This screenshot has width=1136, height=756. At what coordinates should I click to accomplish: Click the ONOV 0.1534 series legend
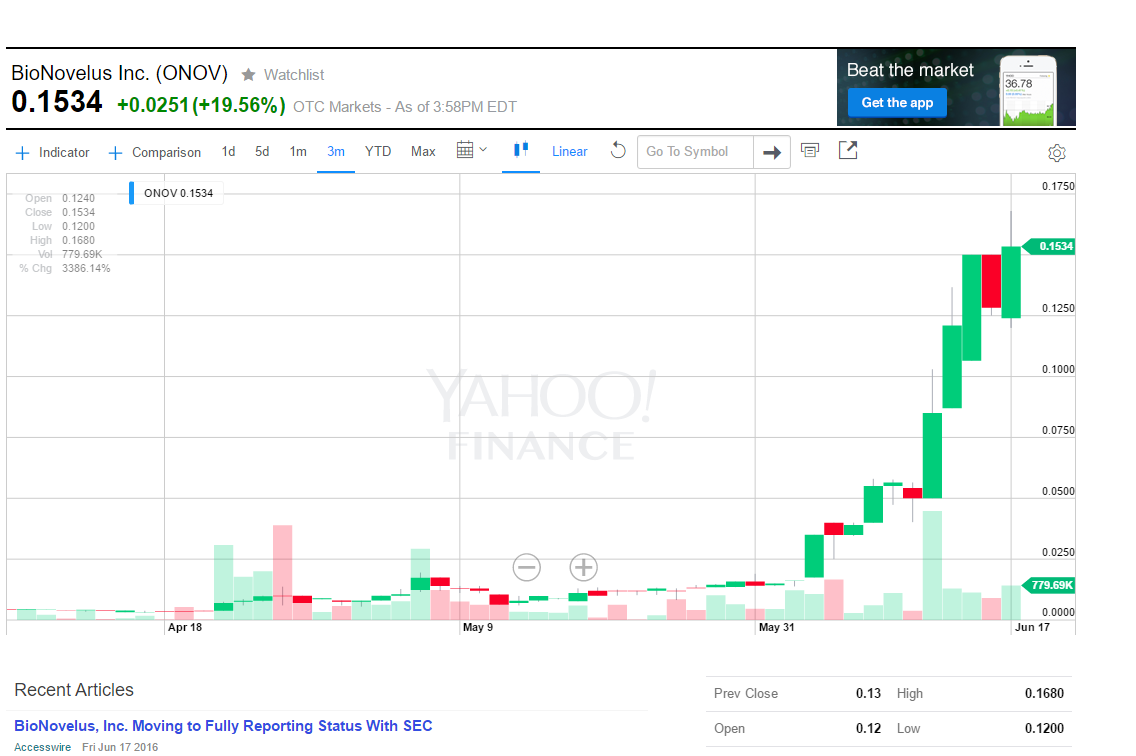(x=178, y=193)
